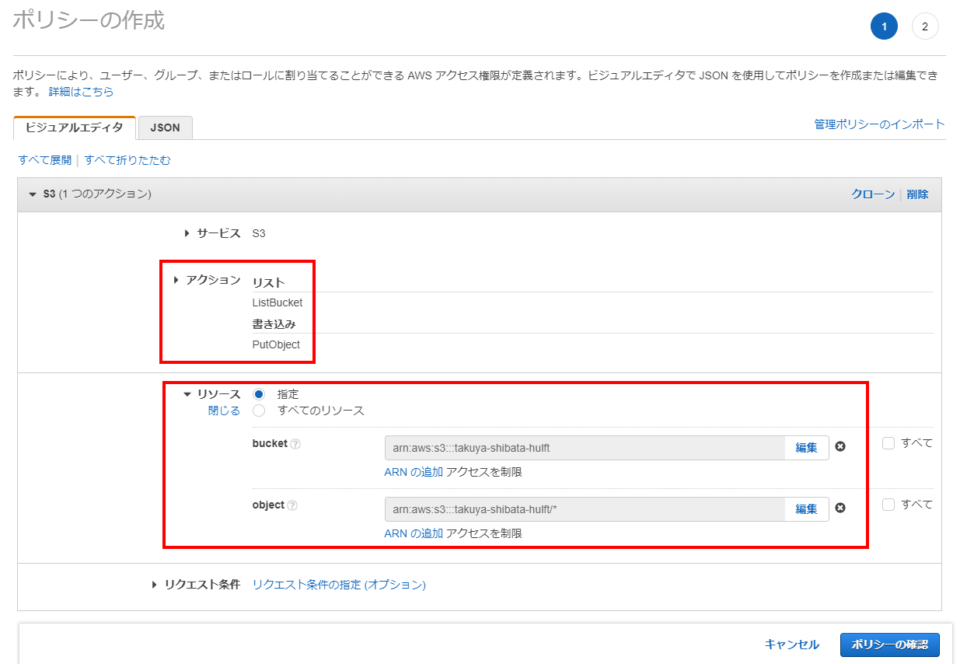Clone the S3 block with クローン
The width and height of the screenshot is (960, 664).
(x=873, y=194)
